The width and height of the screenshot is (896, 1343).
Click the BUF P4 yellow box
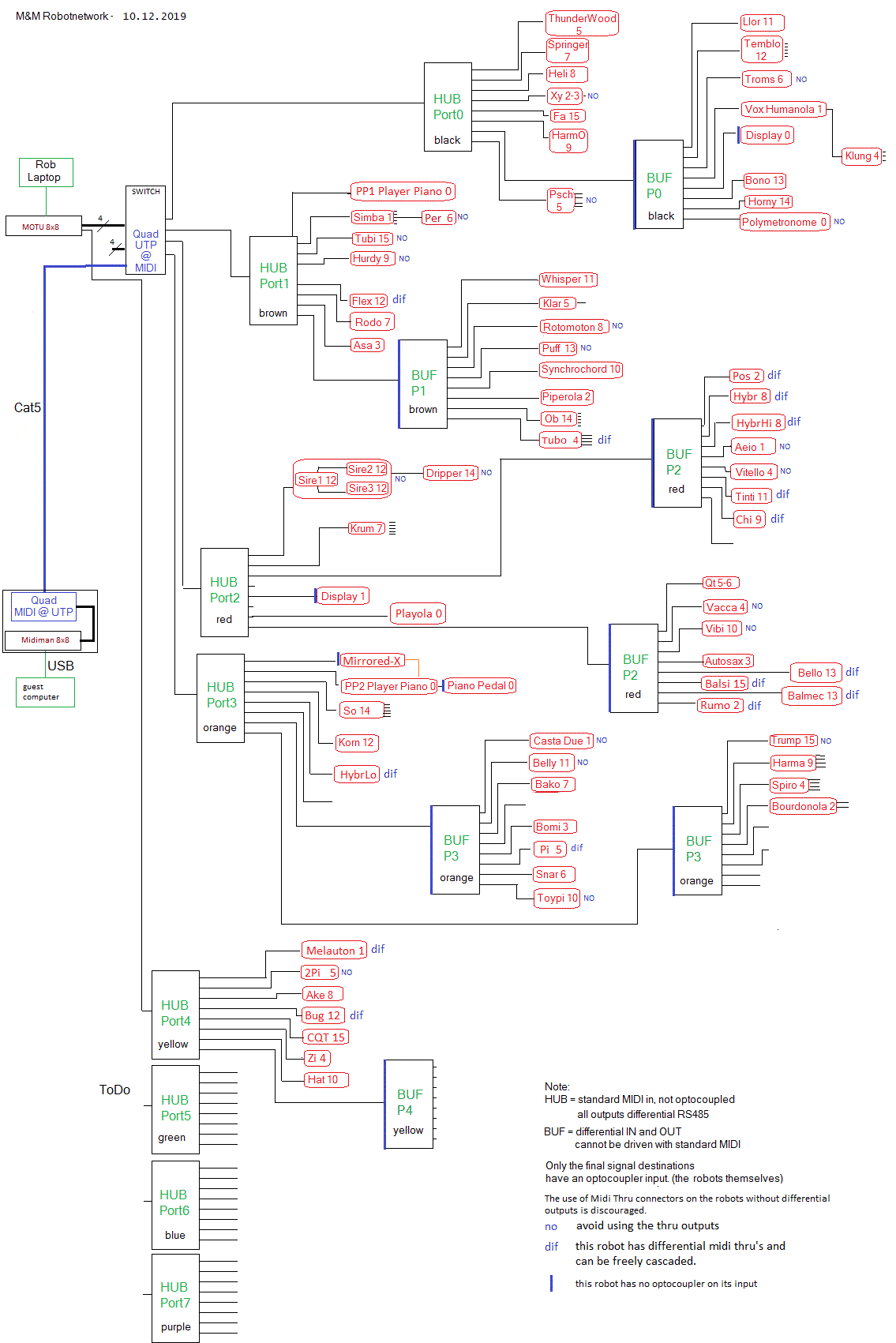[409, 1104]
